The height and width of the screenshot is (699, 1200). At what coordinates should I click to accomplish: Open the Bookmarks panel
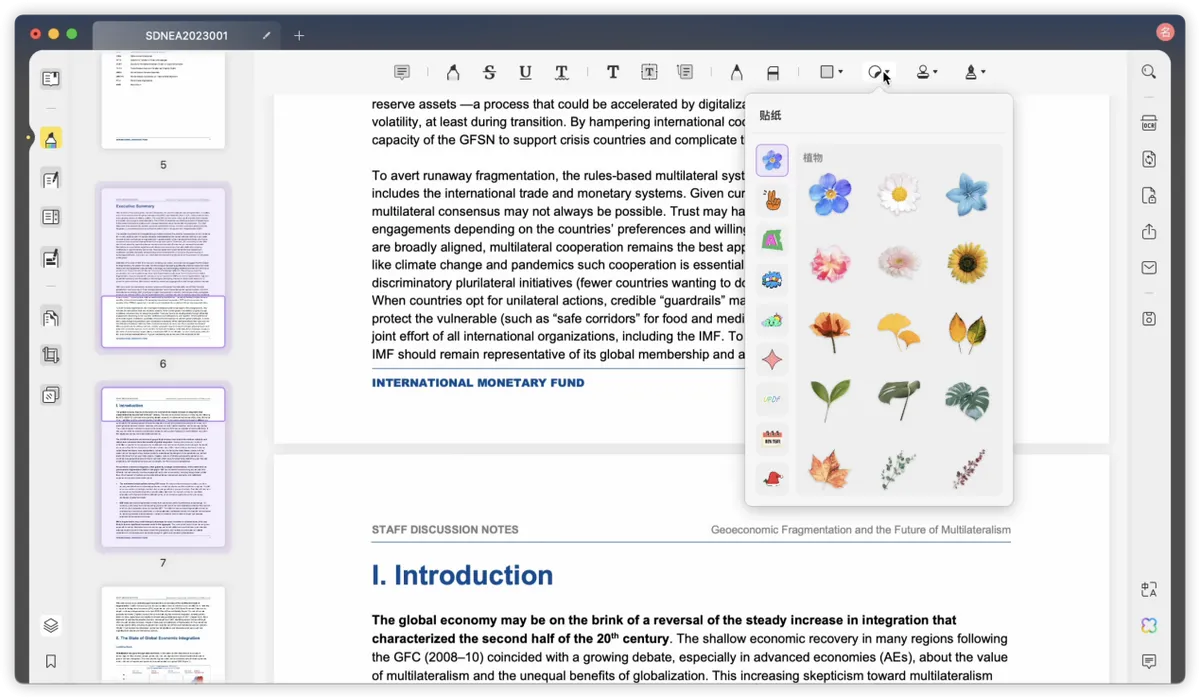pos(51,662)
